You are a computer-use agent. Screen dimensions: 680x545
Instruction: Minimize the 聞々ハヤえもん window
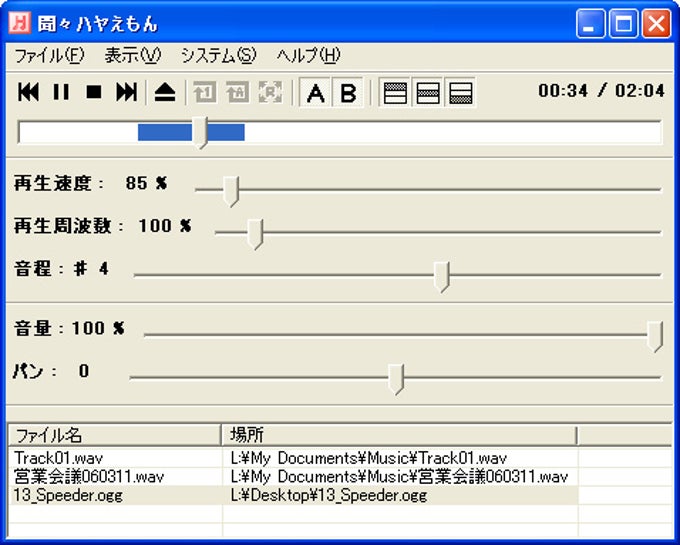pyautogui.click(x=591, y=23)
